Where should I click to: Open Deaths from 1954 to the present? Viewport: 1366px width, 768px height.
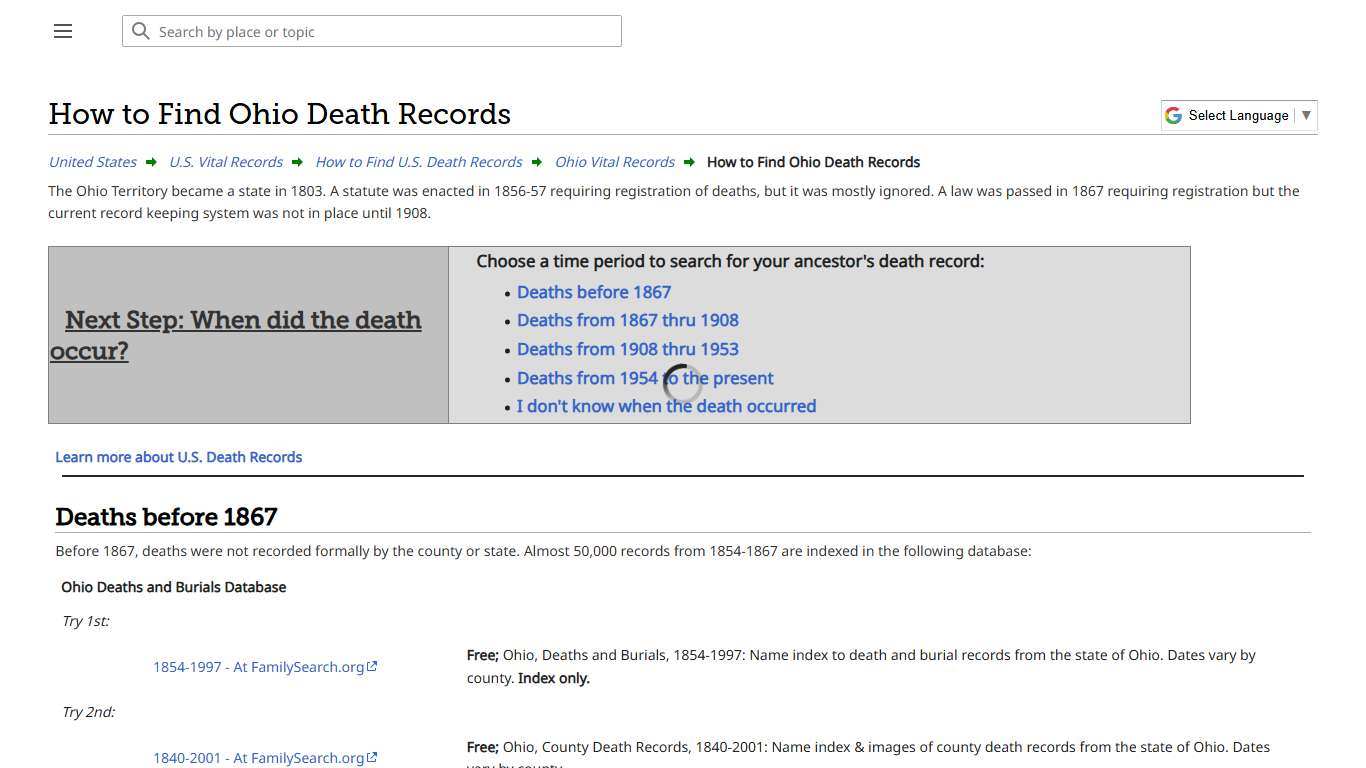[x=645, y=378]
